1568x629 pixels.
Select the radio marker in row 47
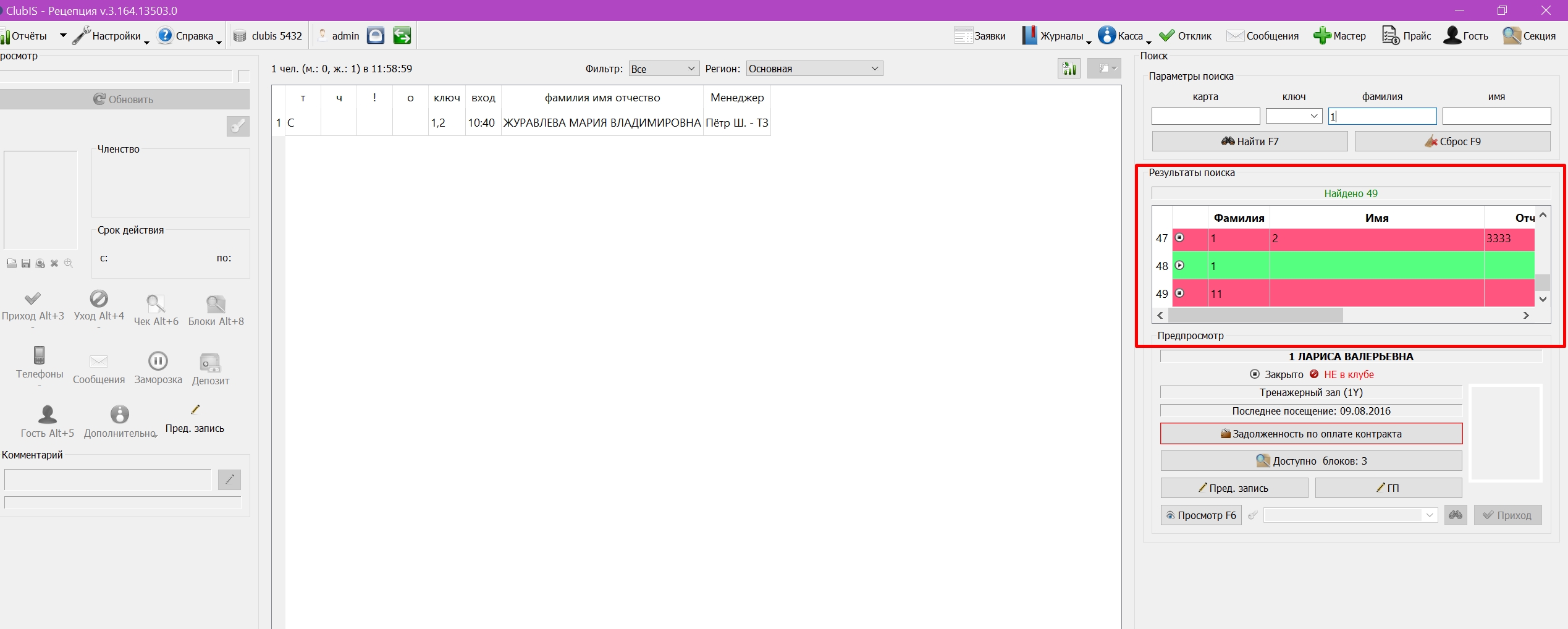coord(1179,238)
